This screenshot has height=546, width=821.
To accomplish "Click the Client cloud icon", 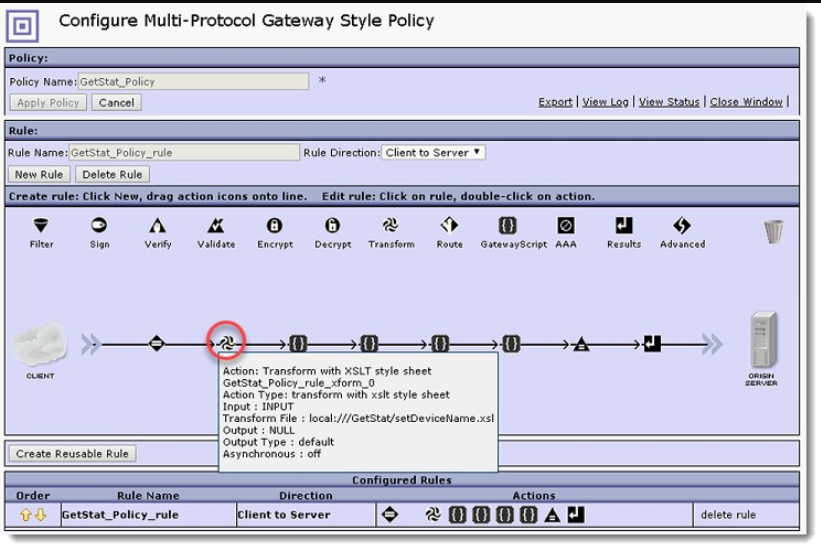I will (40, 344).
